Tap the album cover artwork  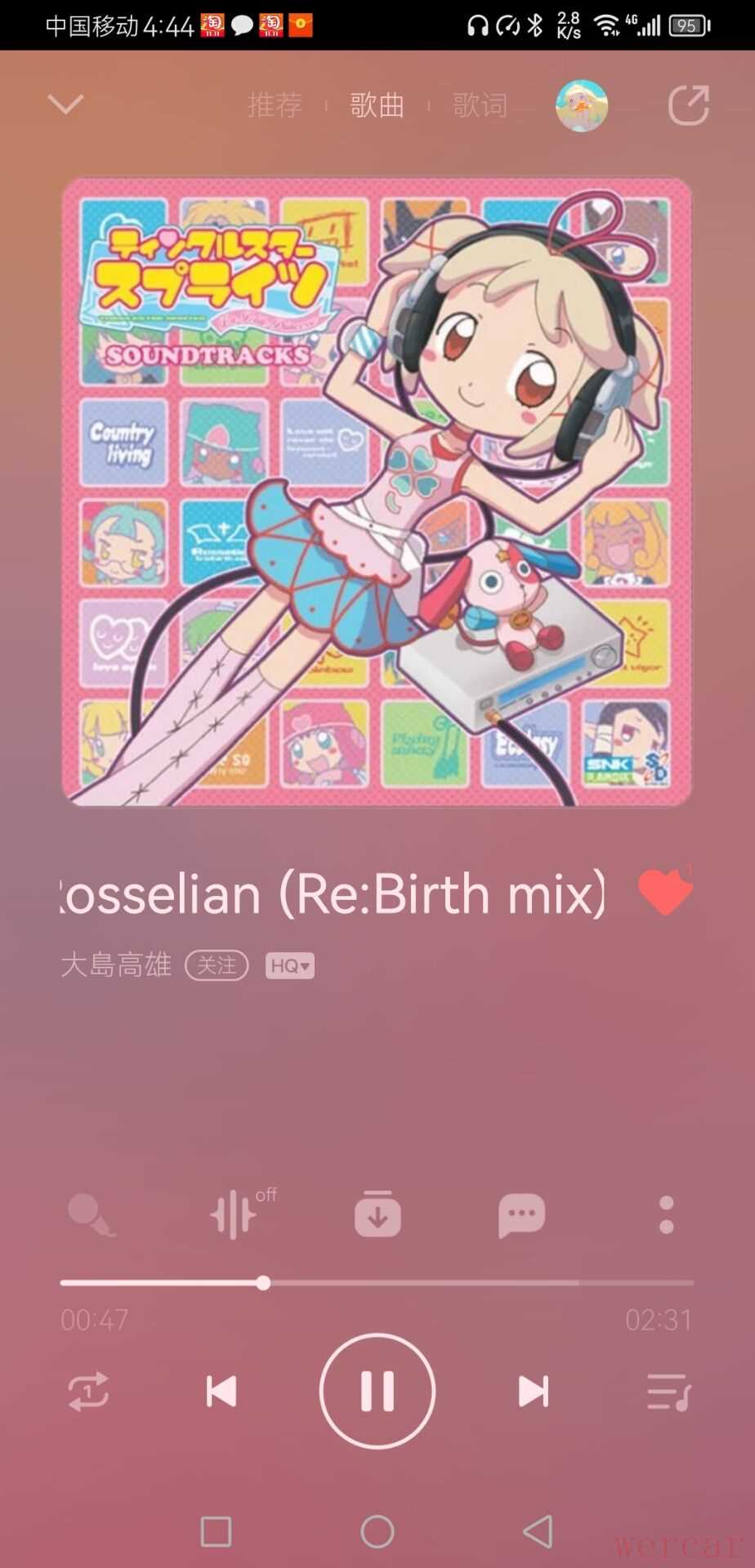tap(377, 492)
